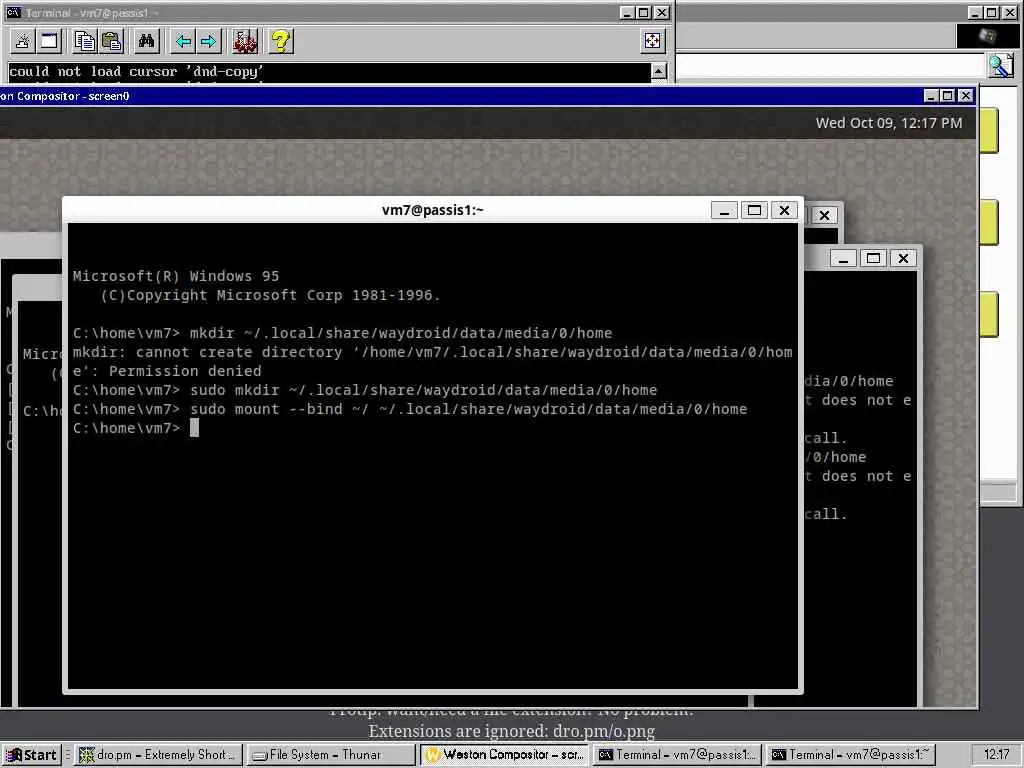The width and height of the screenshot is (1024, 768).
Task: Click the bottom yellow button in the background window
Action: point(989,314)
